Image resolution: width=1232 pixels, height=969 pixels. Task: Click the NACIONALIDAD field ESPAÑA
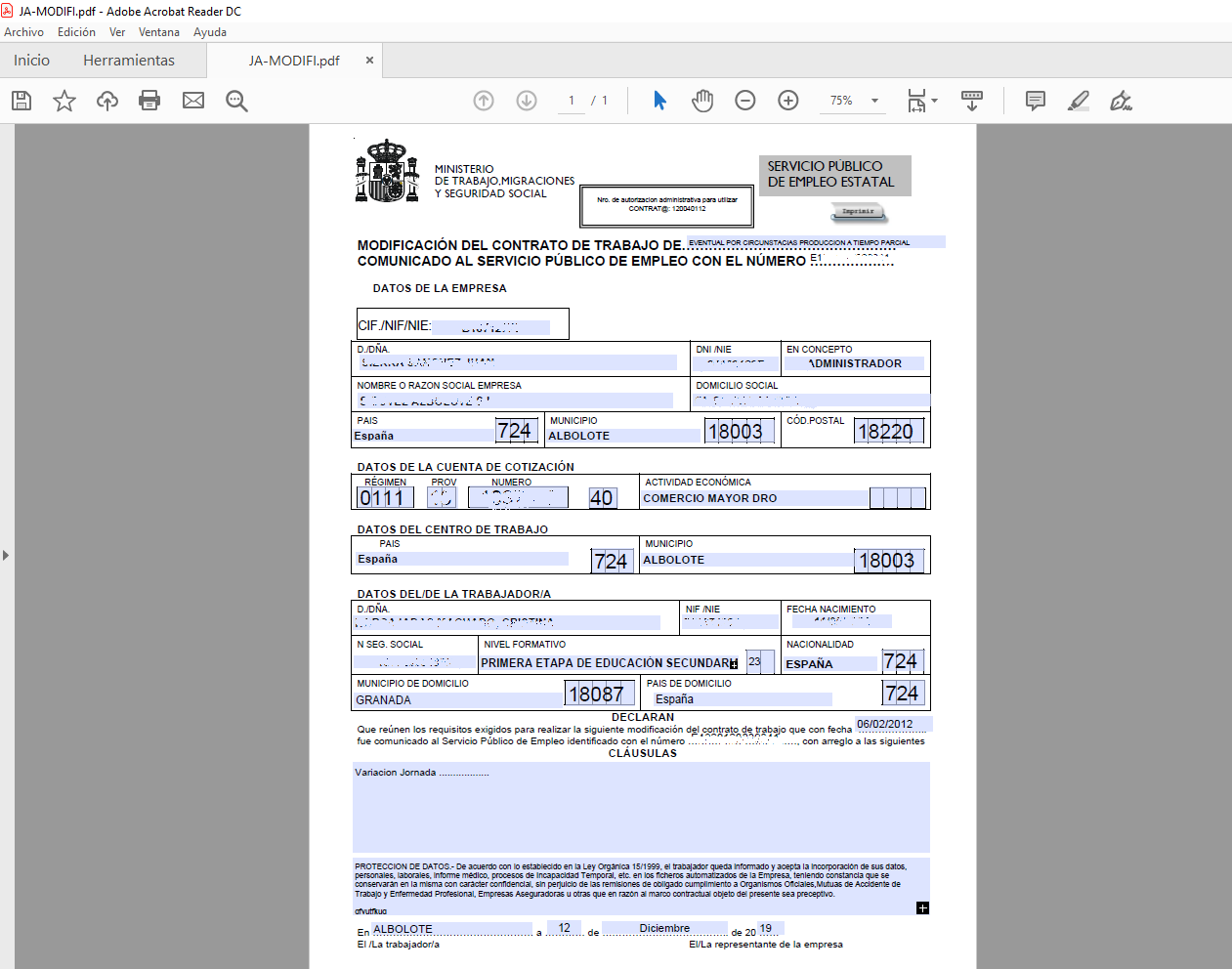[x=831, y=663]
